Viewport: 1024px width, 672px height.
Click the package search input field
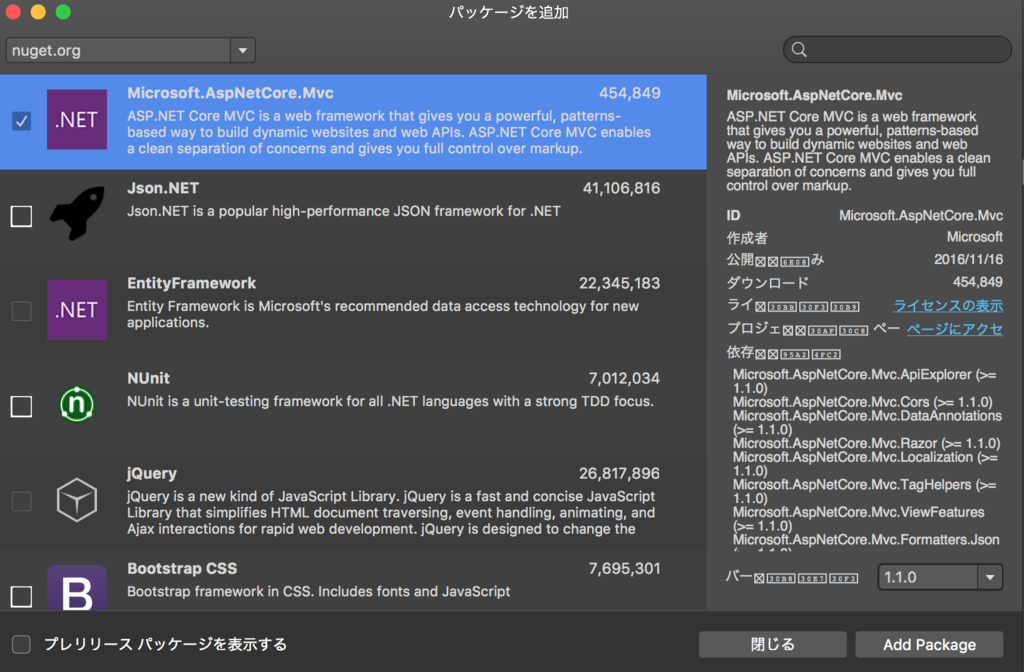[897, 50]
